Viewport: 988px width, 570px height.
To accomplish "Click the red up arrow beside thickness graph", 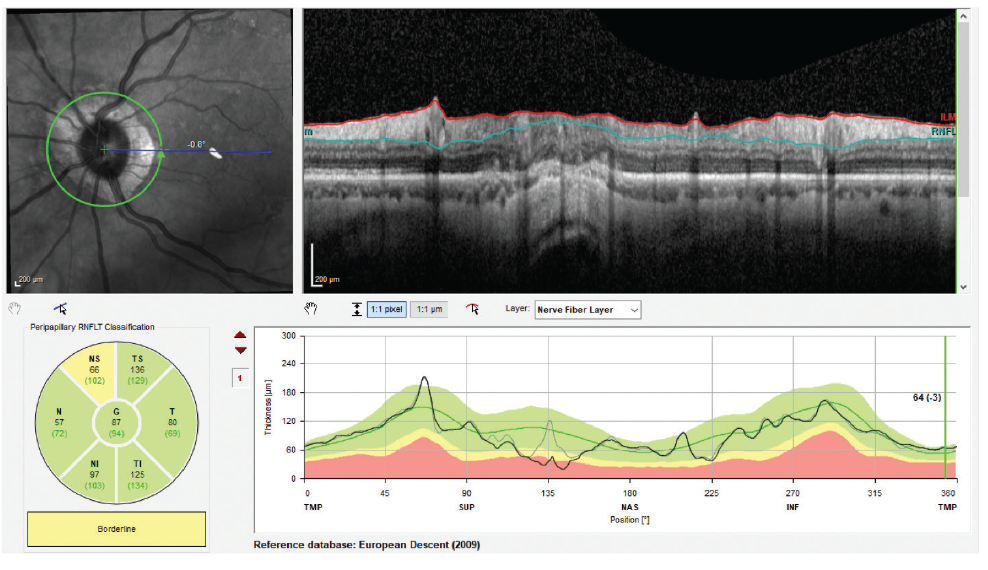I will point(240,335).
